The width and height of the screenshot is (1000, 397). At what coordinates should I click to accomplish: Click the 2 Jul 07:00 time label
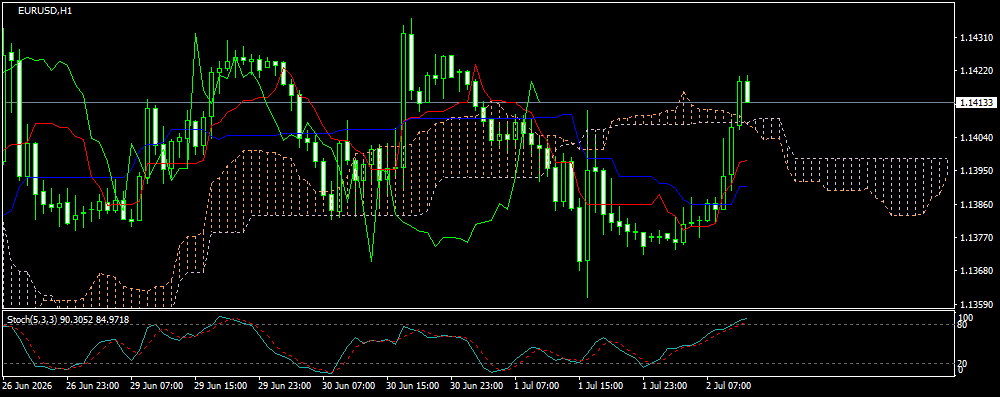click(729, 386)
